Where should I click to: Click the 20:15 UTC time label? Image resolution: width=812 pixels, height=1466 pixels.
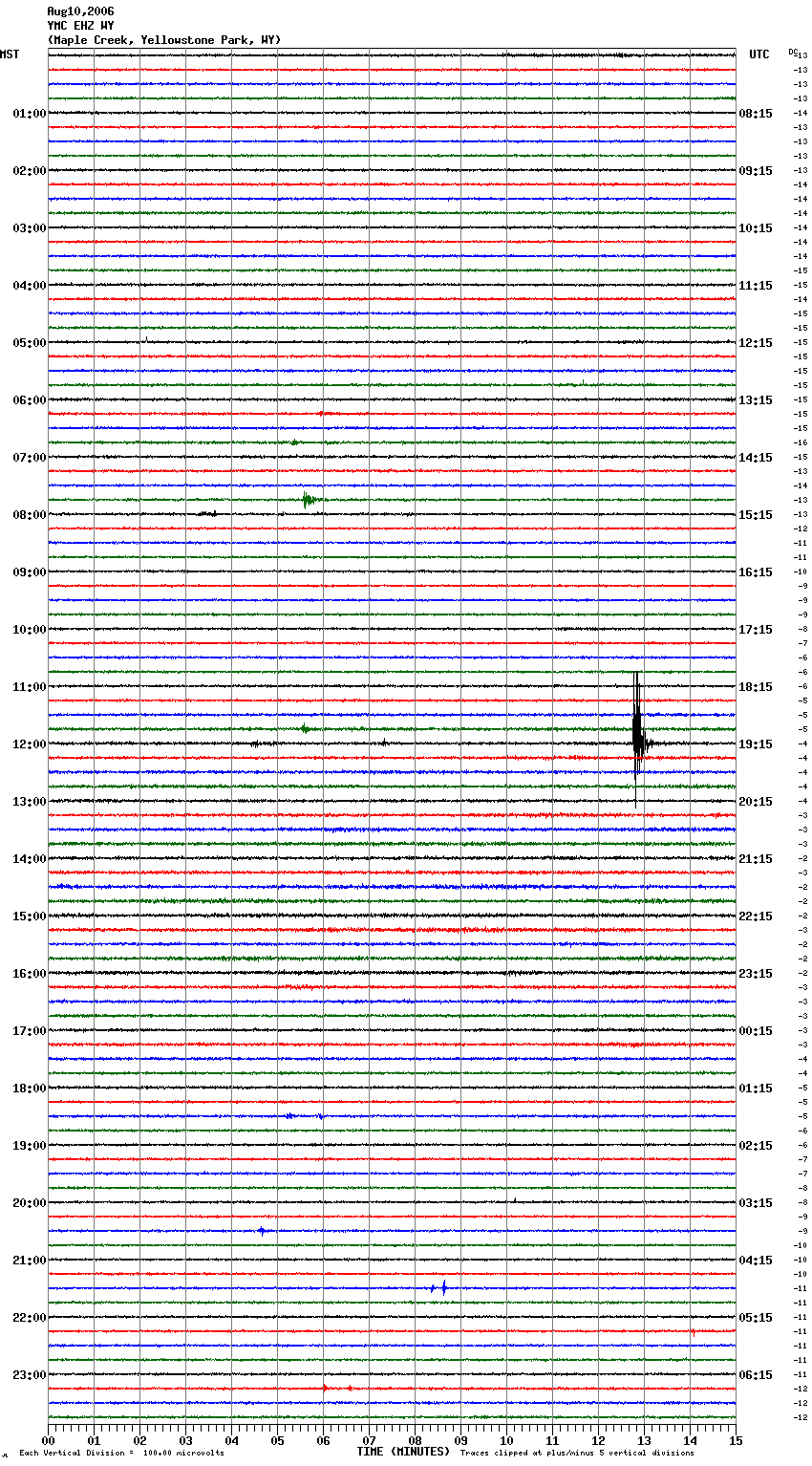click(x=756, y=802)
